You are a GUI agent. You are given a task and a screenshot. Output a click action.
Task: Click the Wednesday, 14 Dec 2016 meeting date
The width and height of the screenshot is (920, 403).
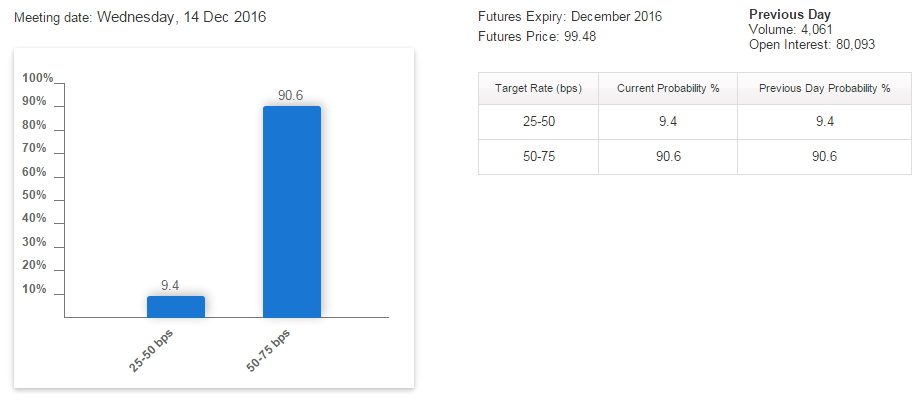point(181,18)
